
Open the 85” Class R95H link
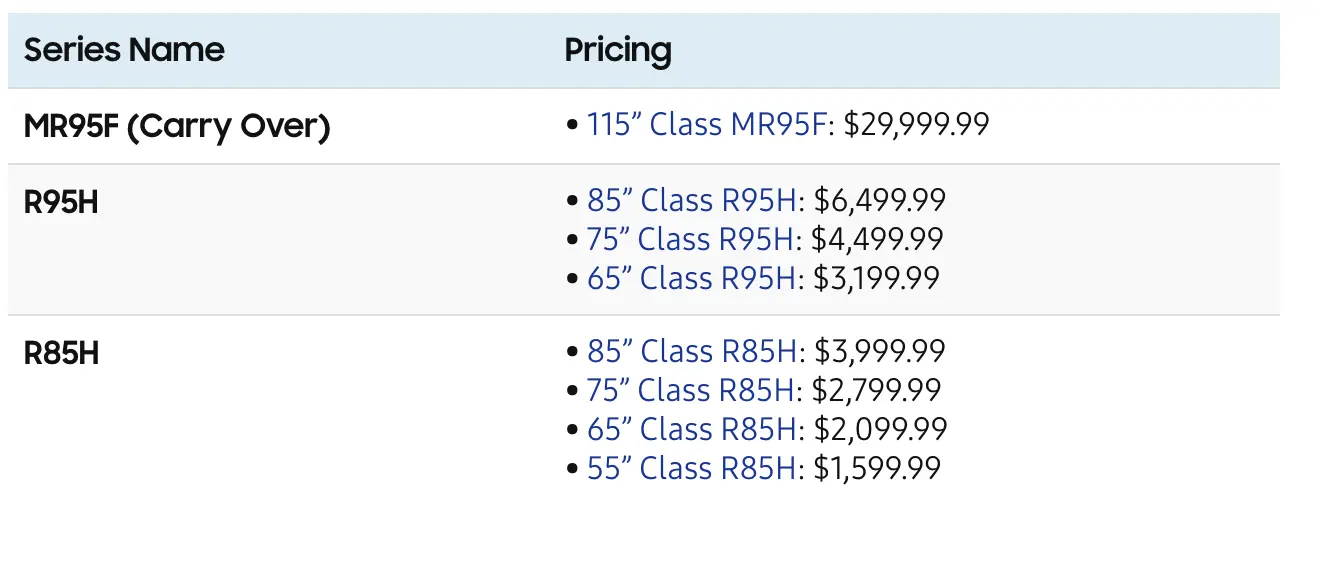(692, 201)
